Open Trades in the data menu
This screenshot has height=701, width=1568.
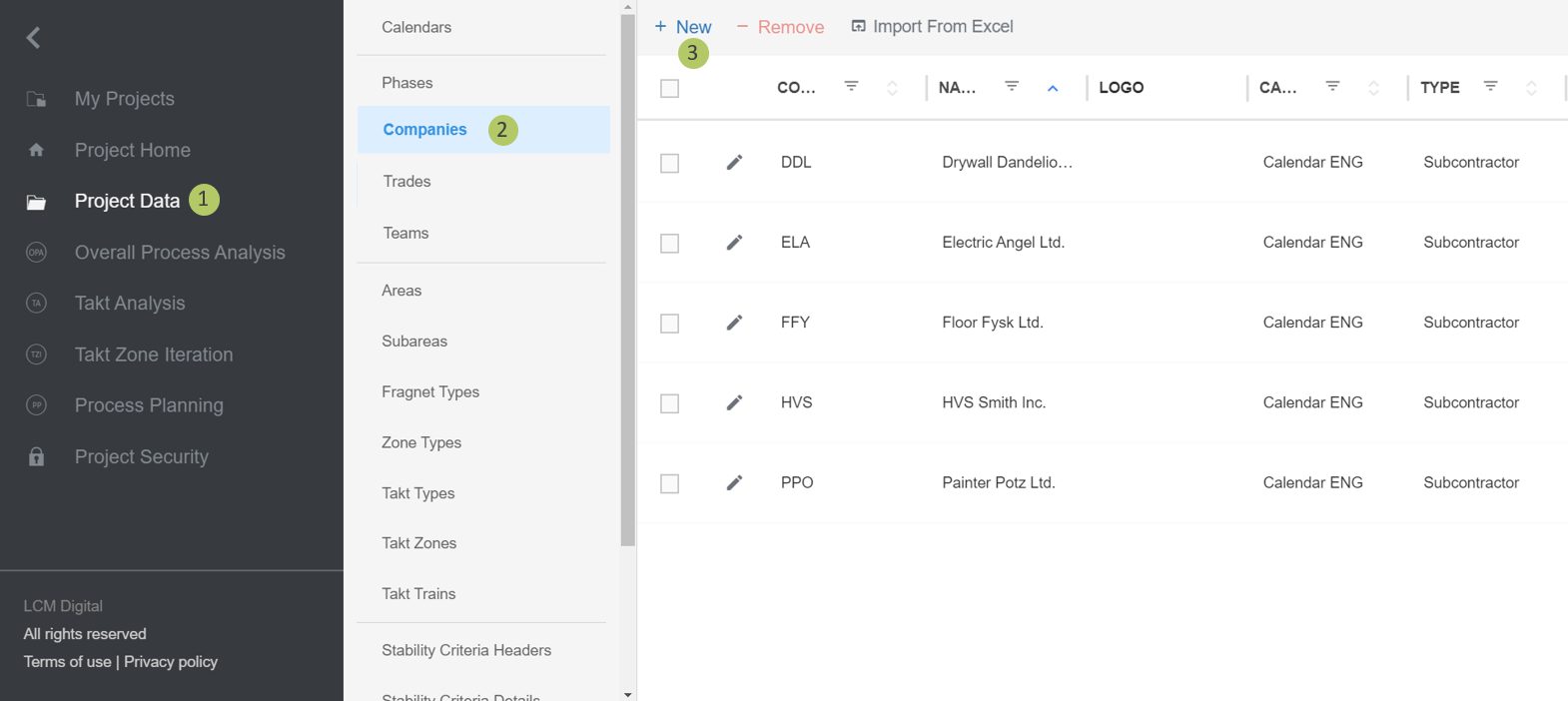tap(406, 181)
